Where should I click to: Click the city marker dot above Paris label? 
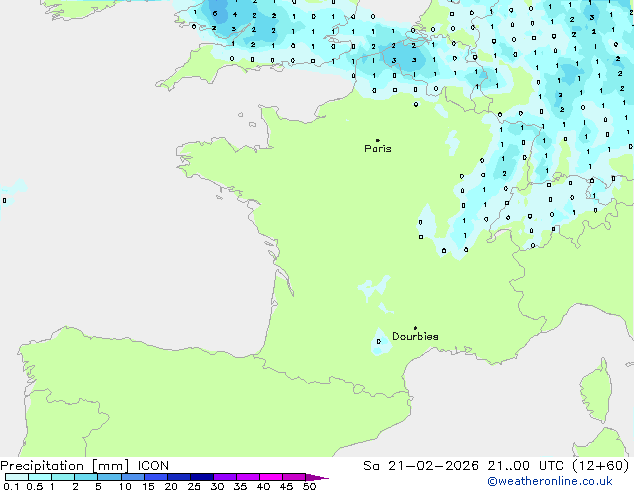[x=378, y=140]
